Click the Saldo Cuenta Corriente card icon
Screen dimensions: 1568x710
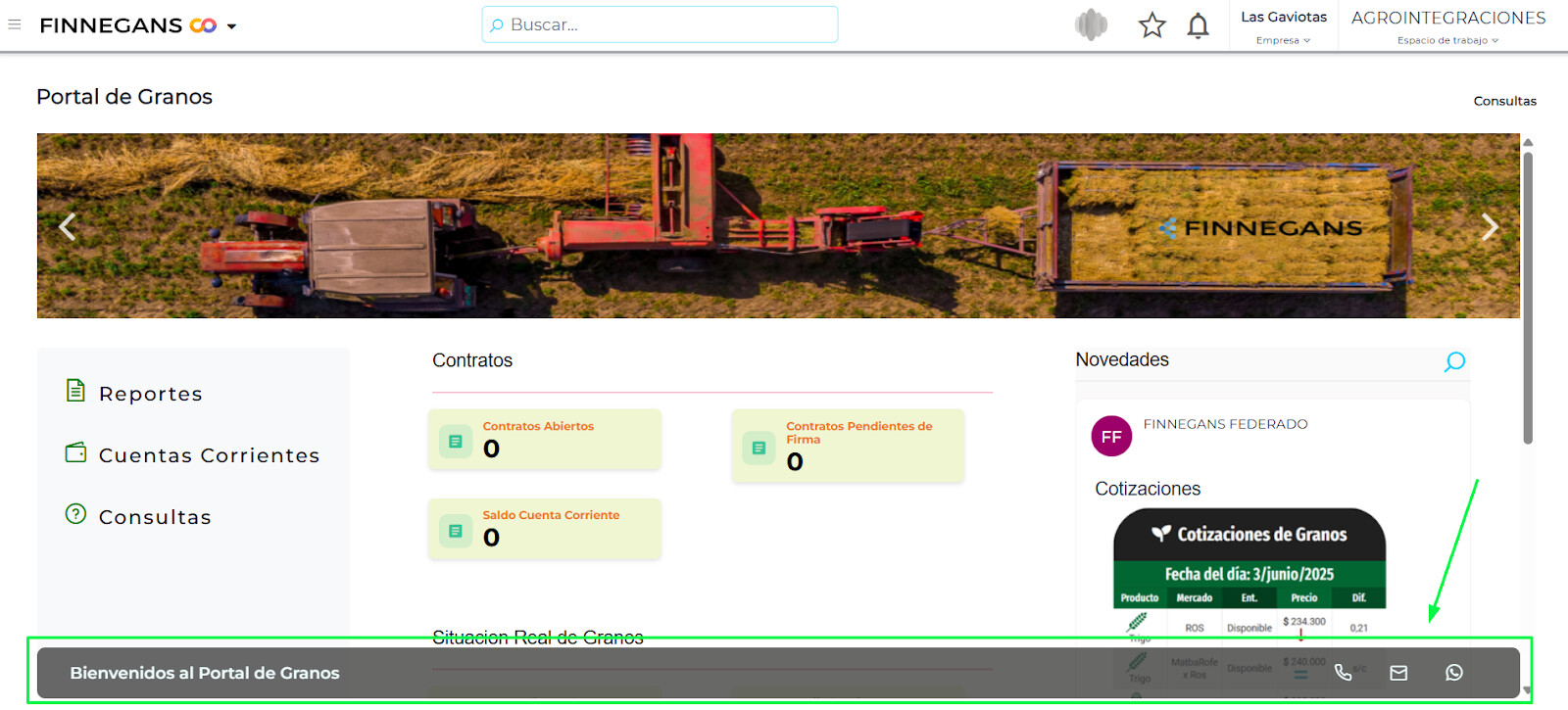coord(456,531)
